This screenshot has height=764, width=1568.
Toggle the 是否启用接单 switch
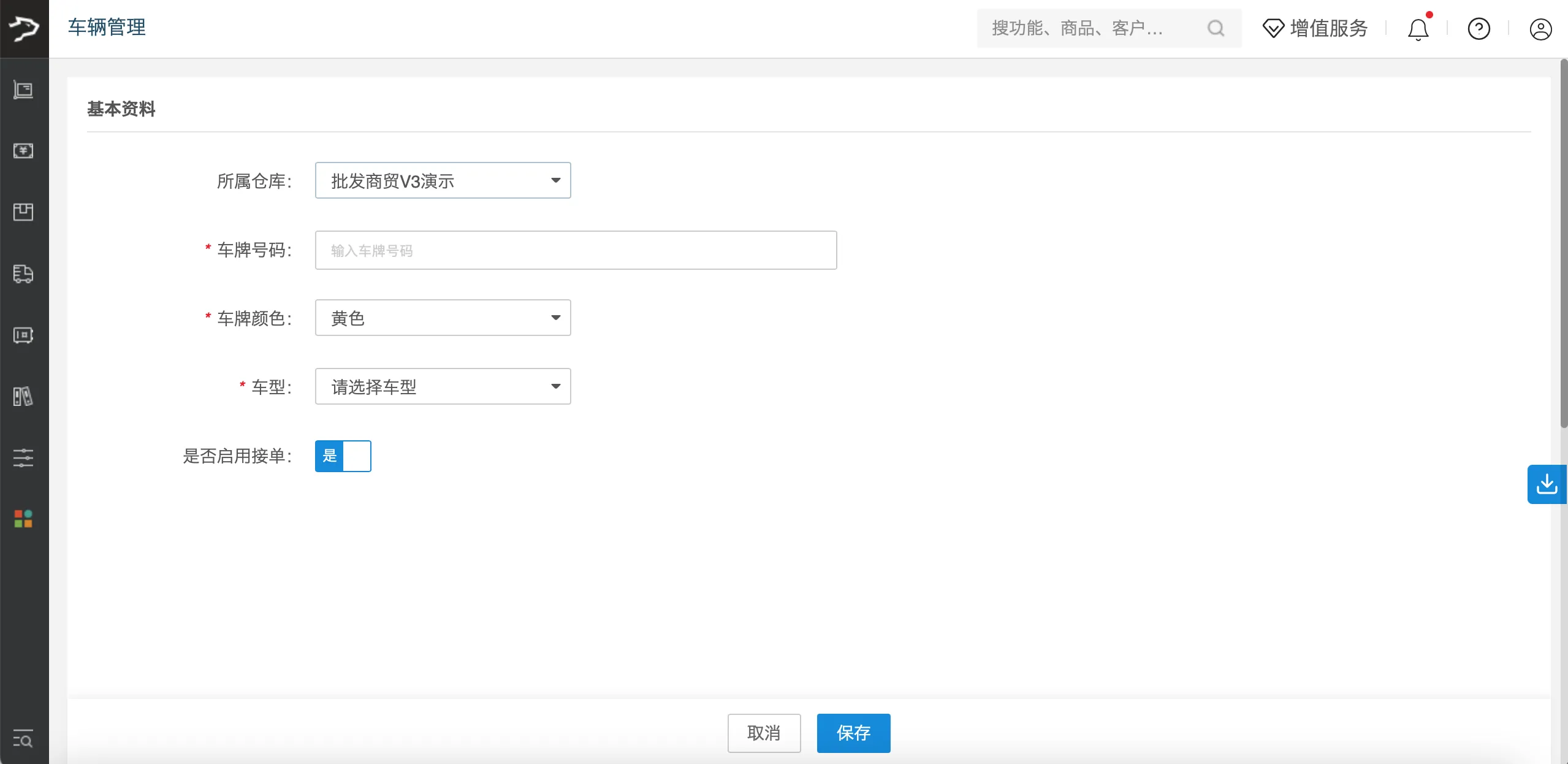point(343,456)
